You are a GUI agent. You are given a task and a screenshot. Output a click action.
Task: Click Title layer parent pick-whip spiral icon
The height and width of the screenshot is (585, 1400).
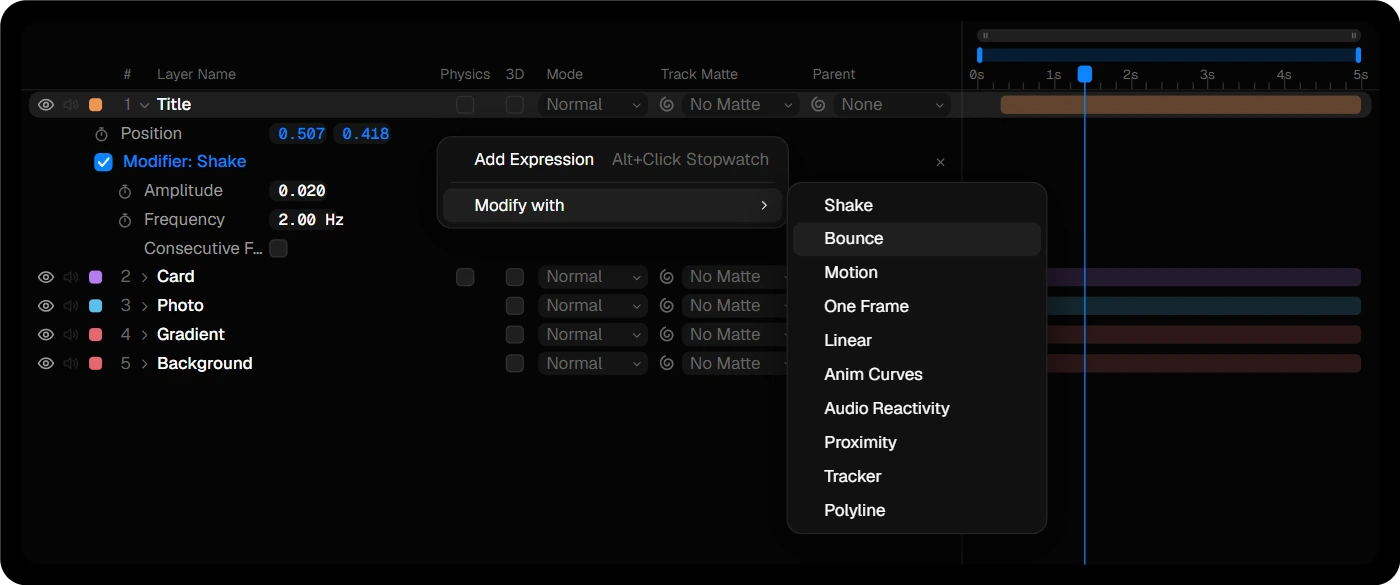[818, 105]
